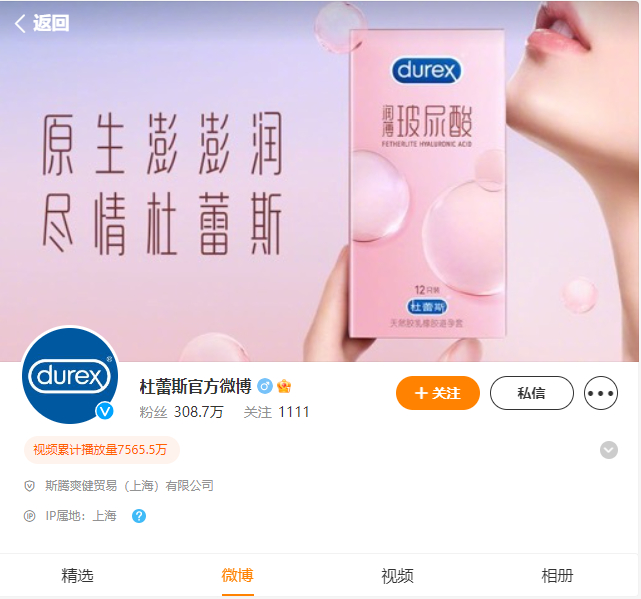Open the 相册 tab
This screenshot has width=641, height=599.
tap(557, 576)
